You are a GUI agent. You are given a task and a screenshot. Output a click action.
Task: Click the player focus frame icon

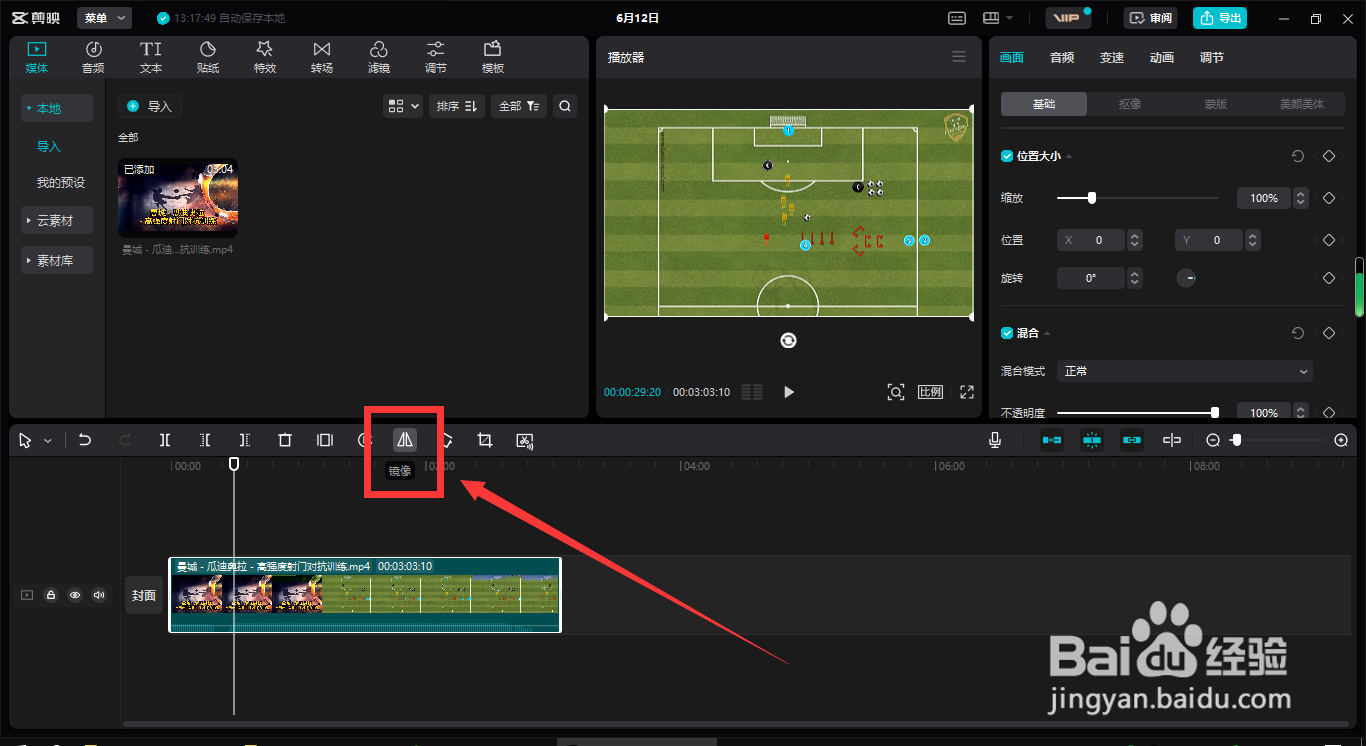[896, 392]
